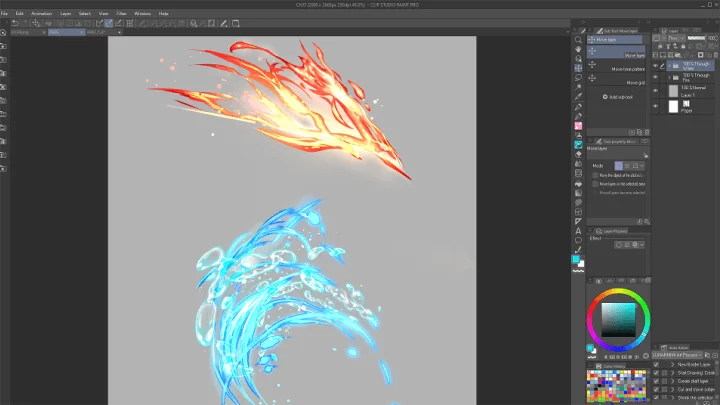The image size is (720, 405).
Task: Expand the 'Cut and move cubes' auto action
Action: coord(673,389)
